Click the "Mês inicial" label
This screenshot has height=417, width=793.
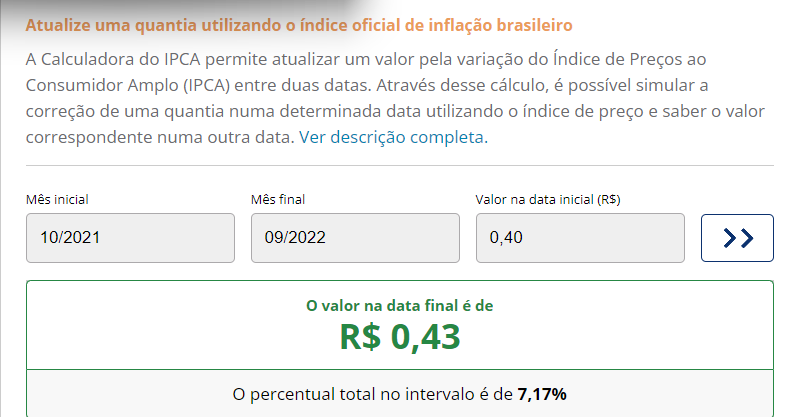(64, 200)
